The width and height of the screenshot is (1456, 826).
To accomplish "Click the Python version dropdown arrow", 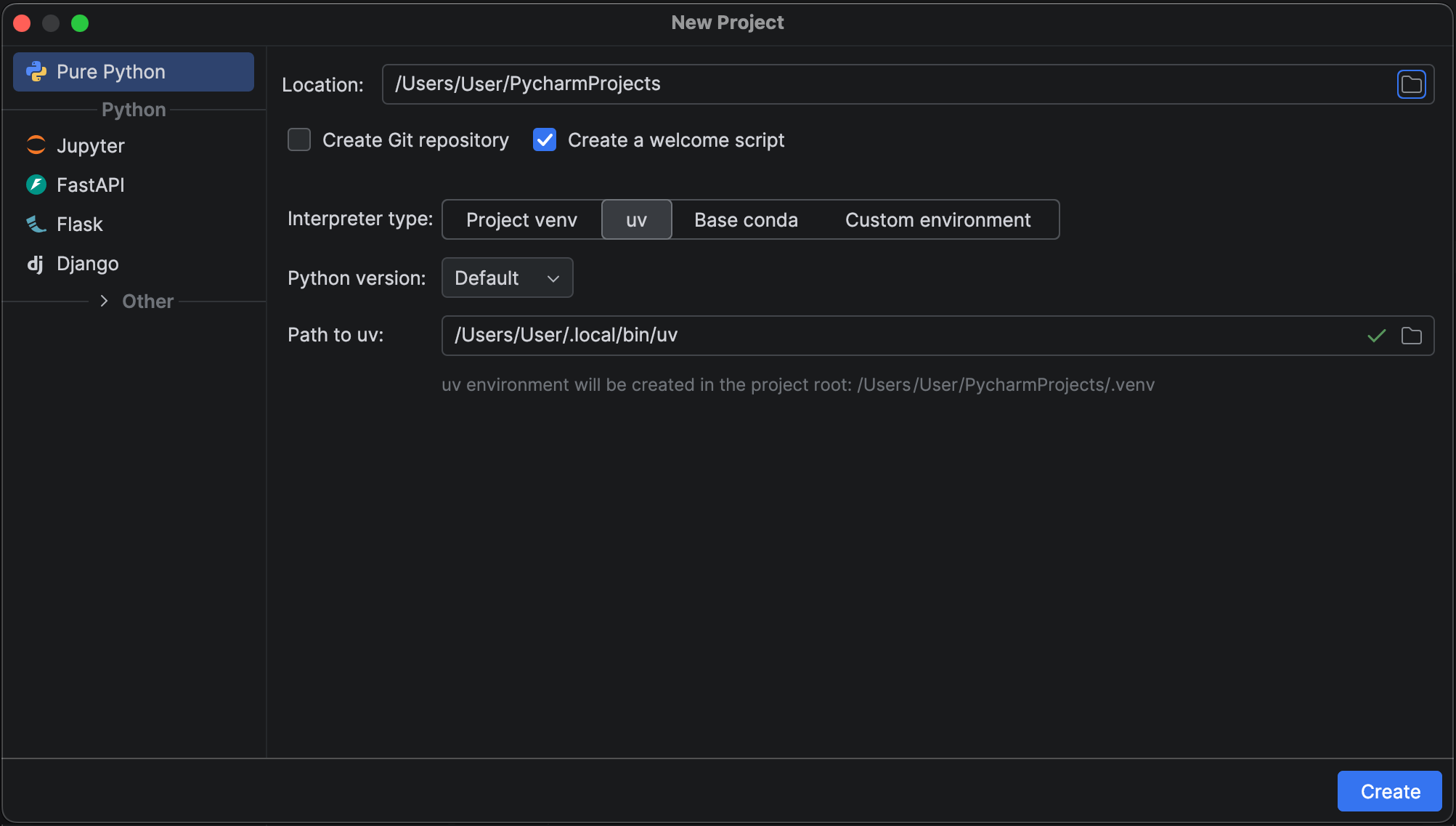I will pyautogui.click(x=553, y=279).
